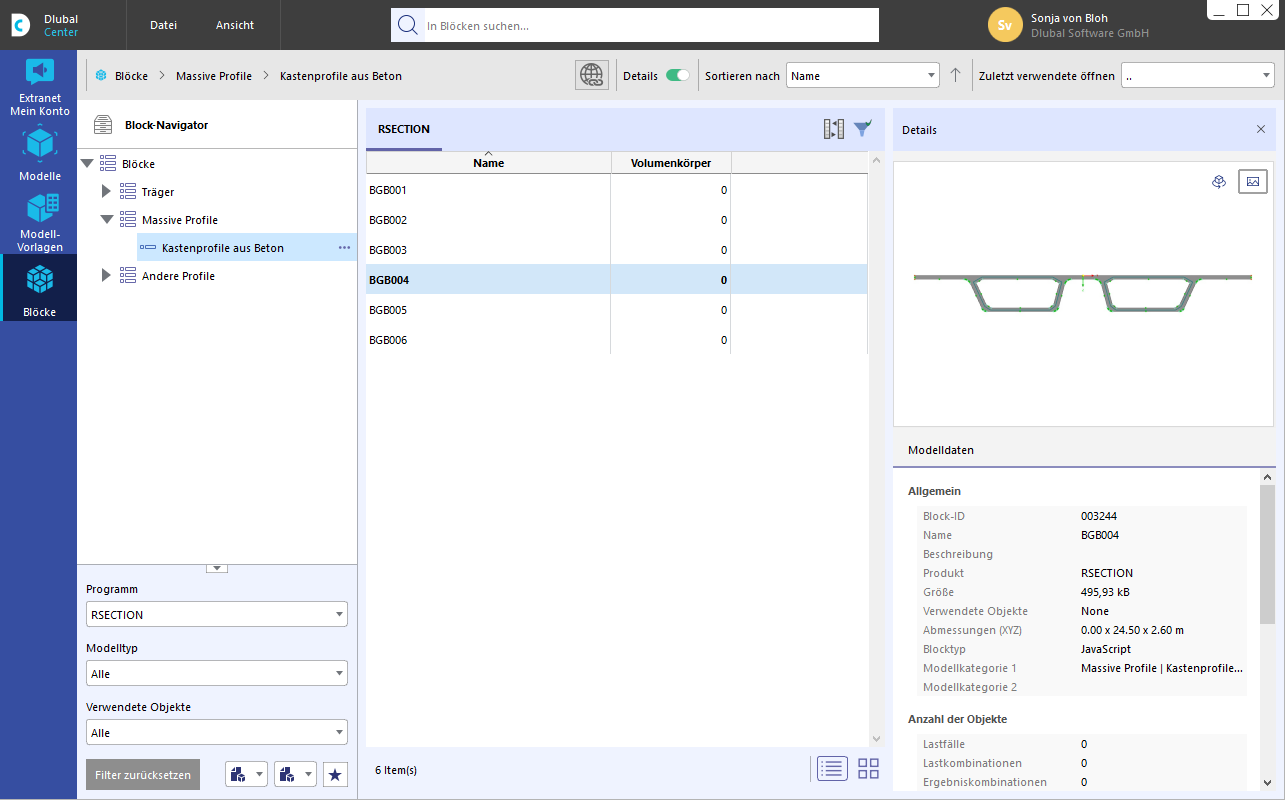This screenshot has height=800, width=1285.
Task: Select row BGB001
Action: point(617,190)
